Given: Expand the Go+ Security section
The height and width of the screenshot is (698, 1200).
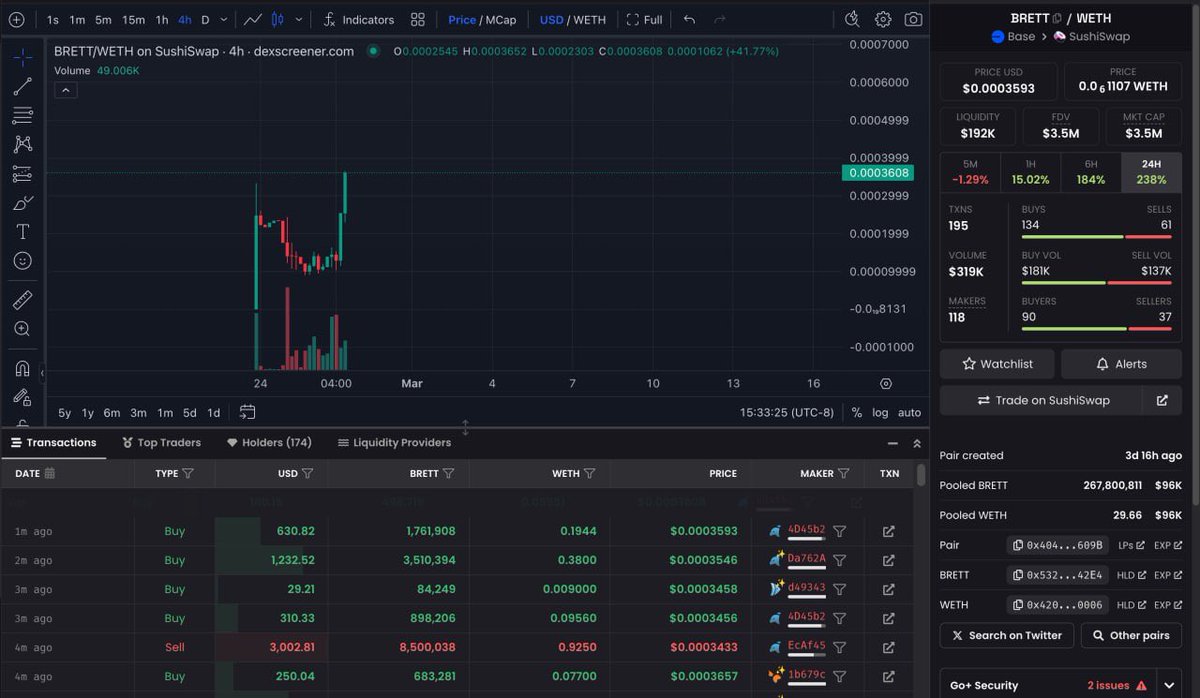Looking at the screenshot, I should coord(1170,685).
